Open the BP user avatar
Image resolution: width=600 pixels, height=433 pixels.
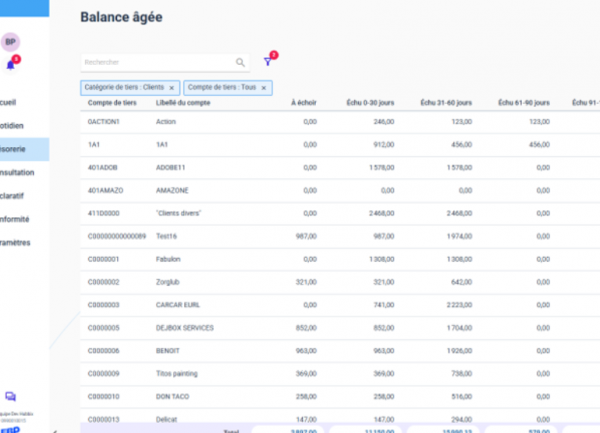coord(10,42)
